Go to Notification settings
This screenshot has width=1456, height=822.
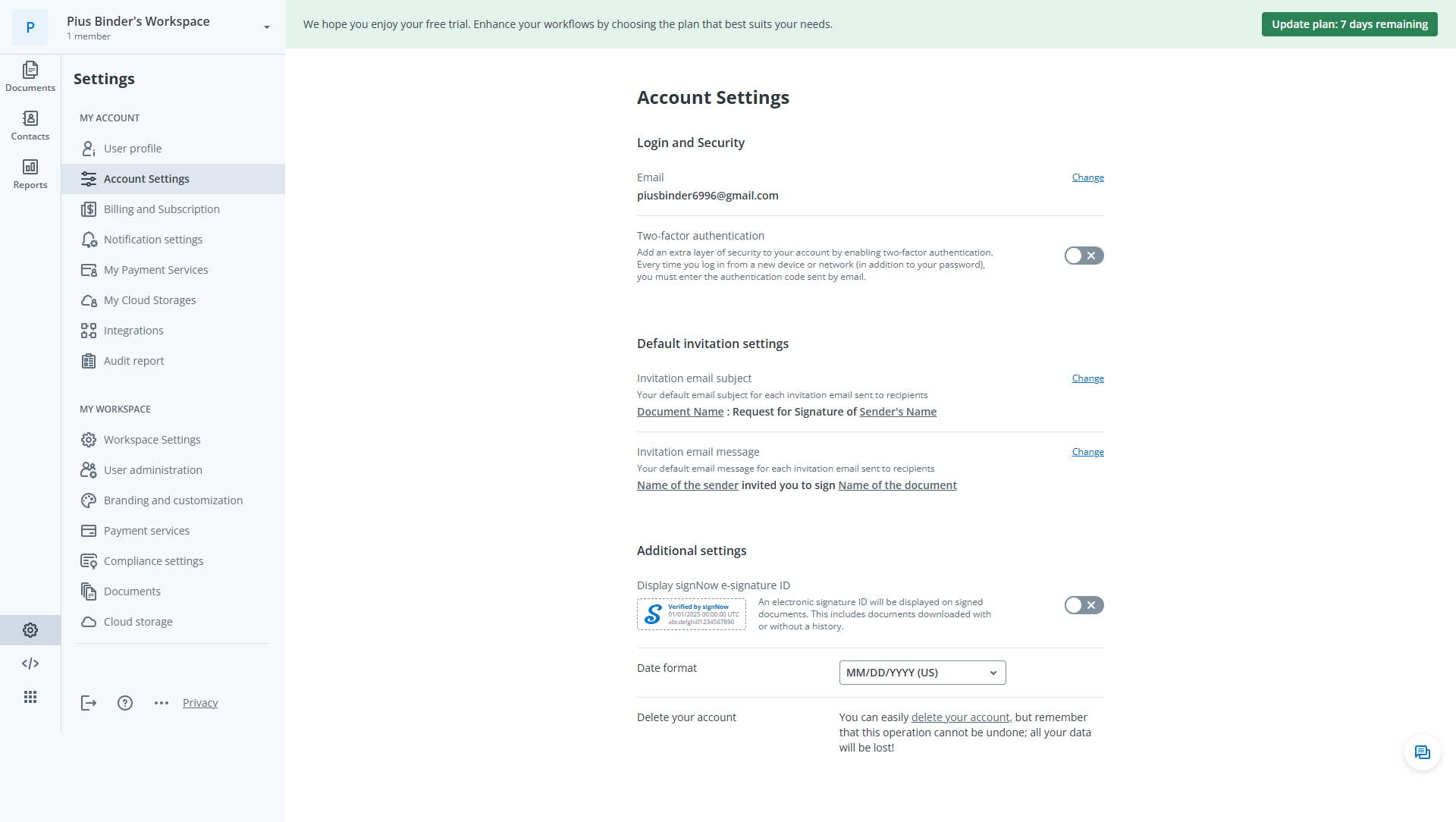pyautogui.click(x=153, y=240)
